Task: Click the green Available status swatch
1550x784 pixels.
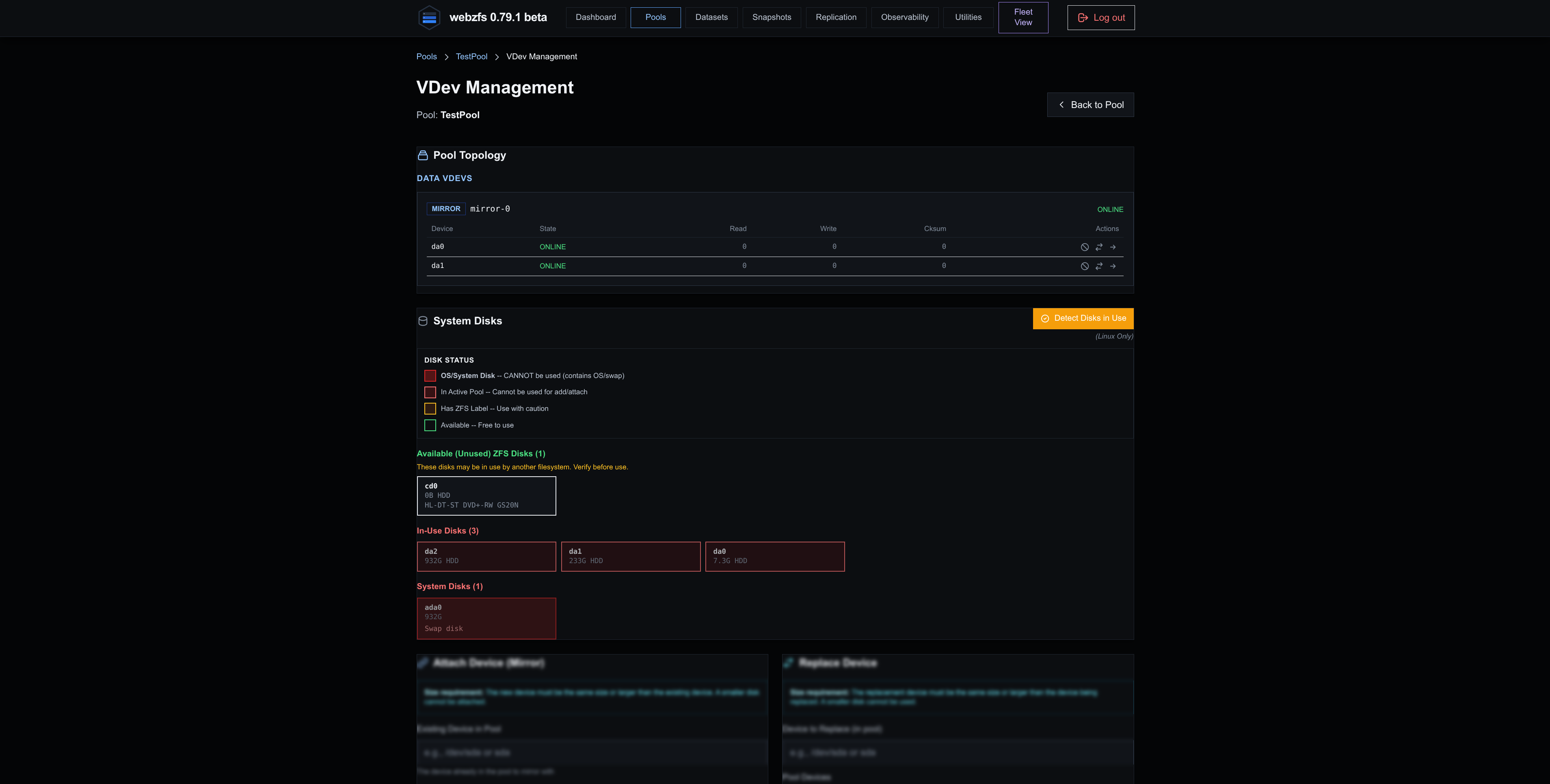Action: [430, 425]
